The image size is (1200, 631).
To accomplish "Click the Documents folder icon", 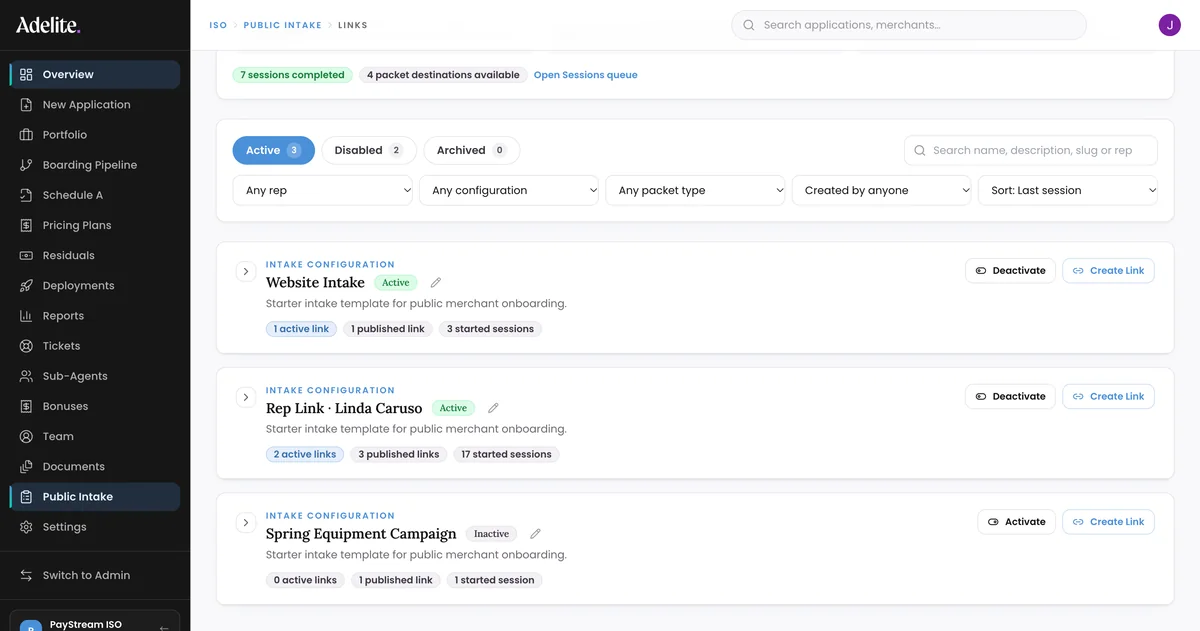I will (x=26, y=467).
